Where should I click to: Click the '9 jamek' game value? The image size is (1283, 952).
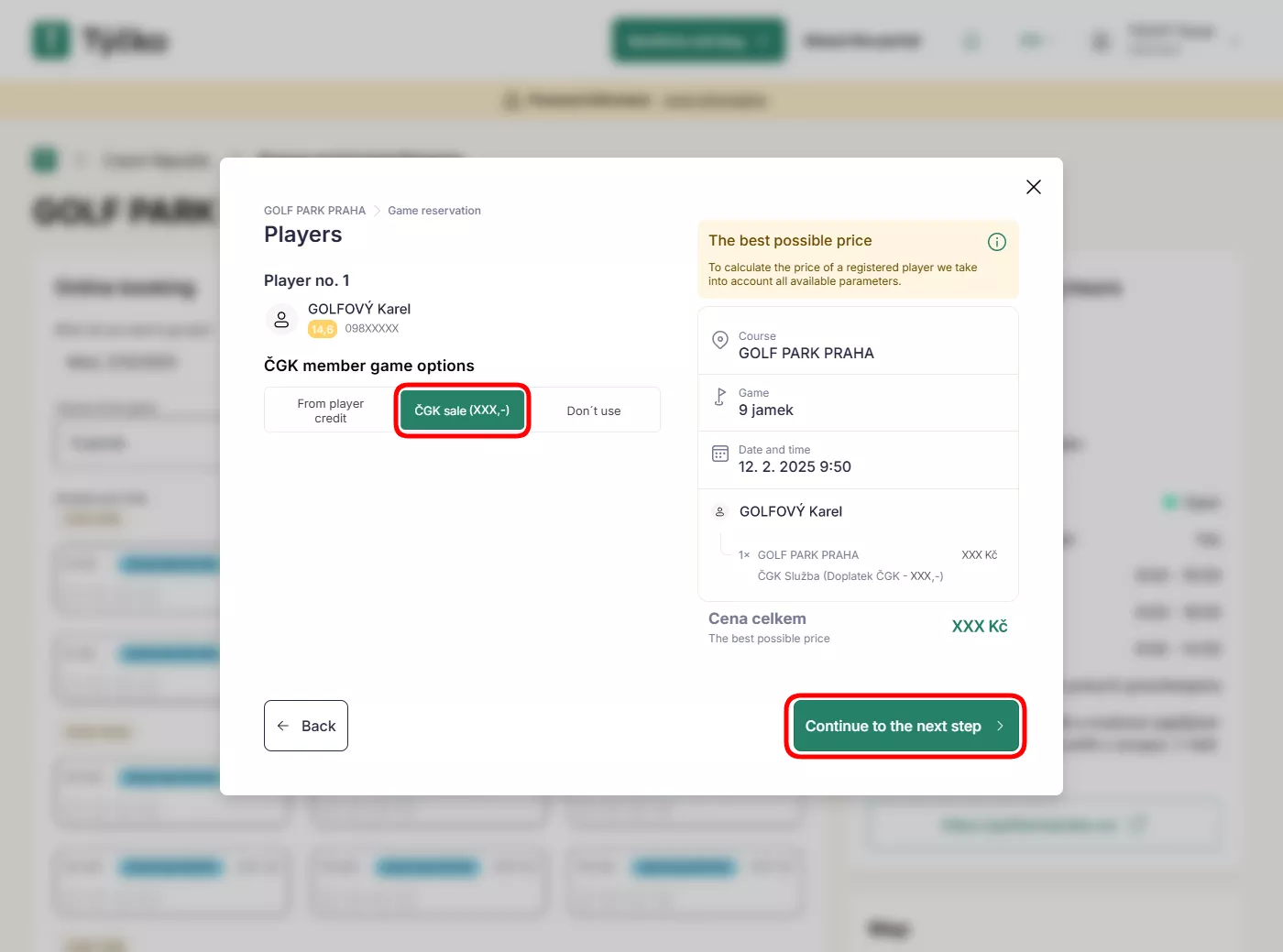tap(766, 410)
